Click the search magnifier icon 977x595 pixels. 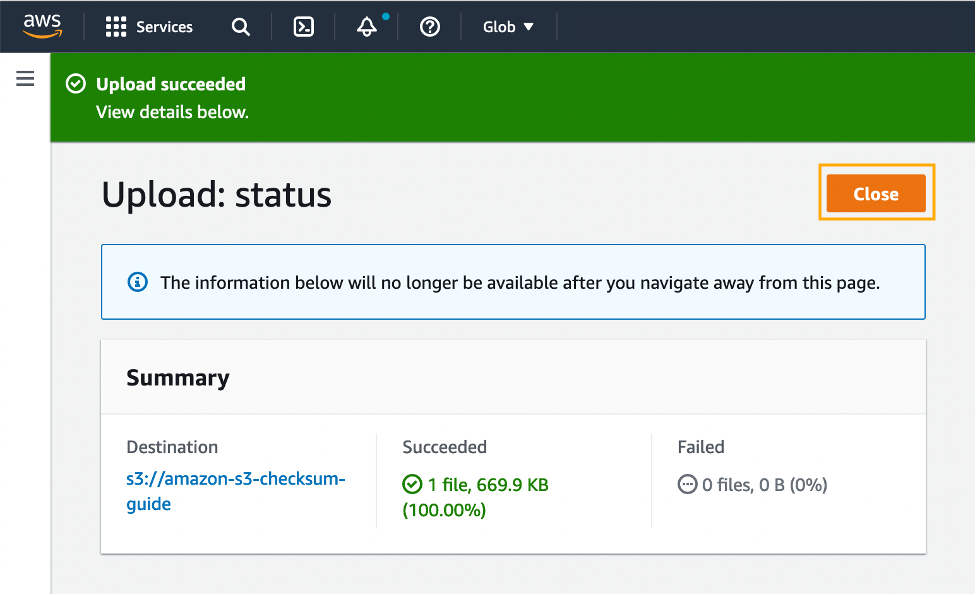click(241, 27)
